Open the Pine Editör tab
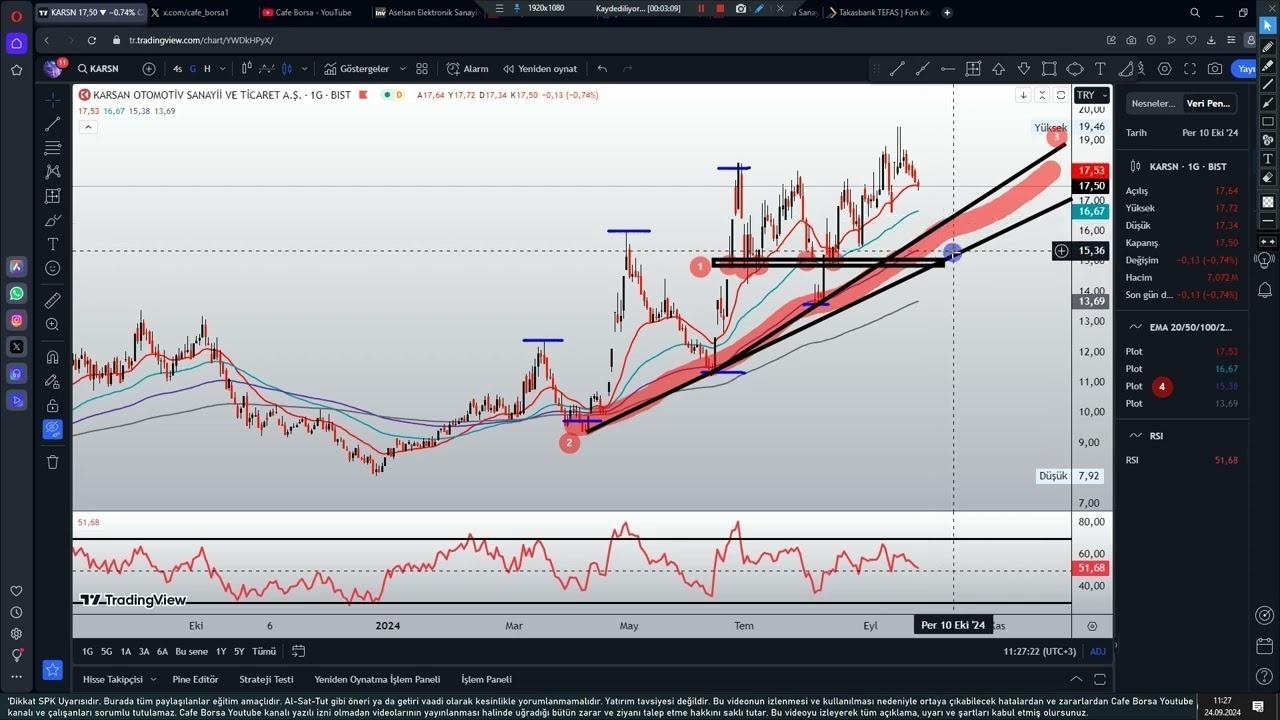 pyautogui.click(x=195, y=679)
